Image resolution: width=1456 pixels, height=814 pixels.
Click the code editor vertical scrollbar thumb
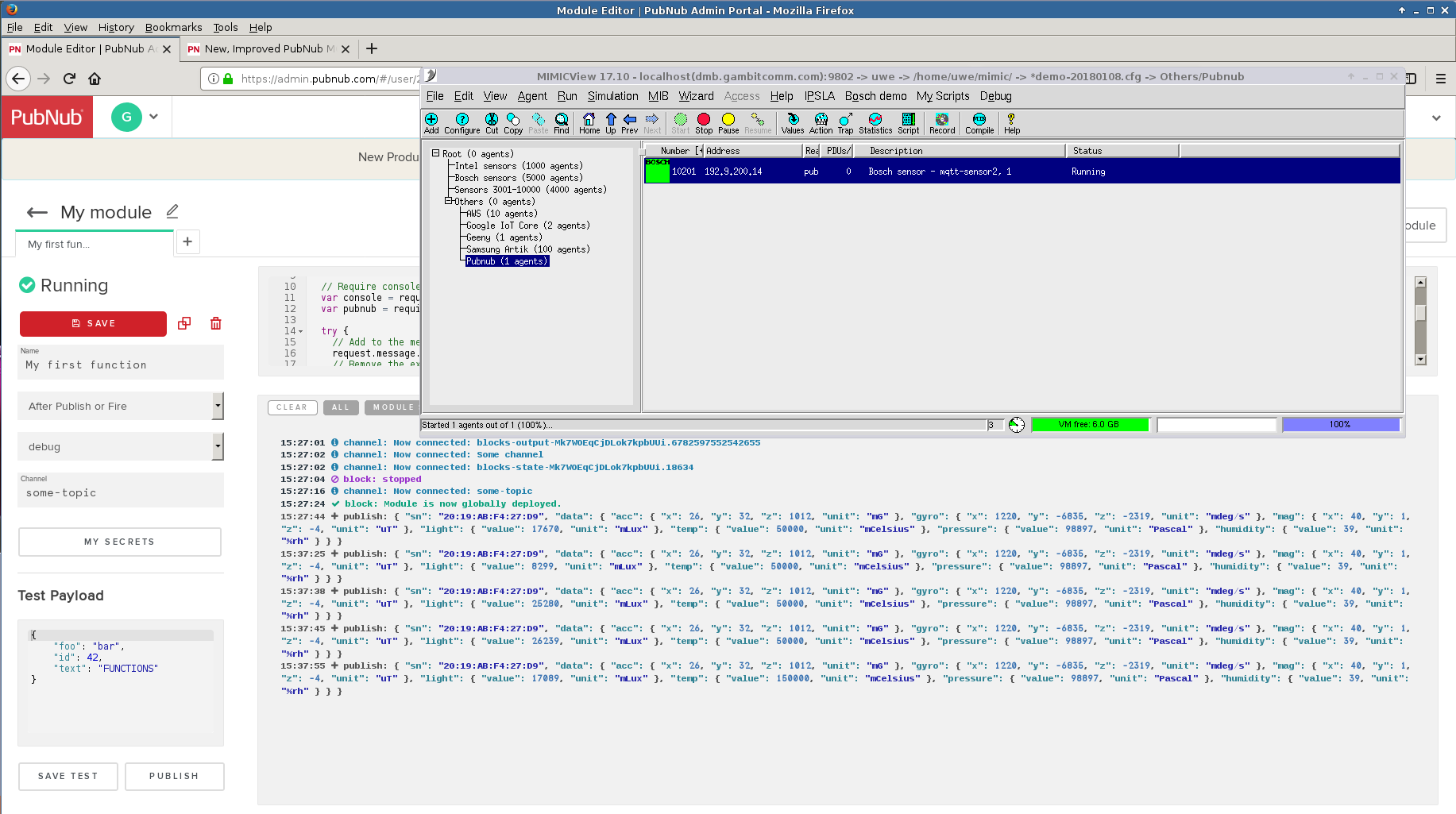(1421, 313)
